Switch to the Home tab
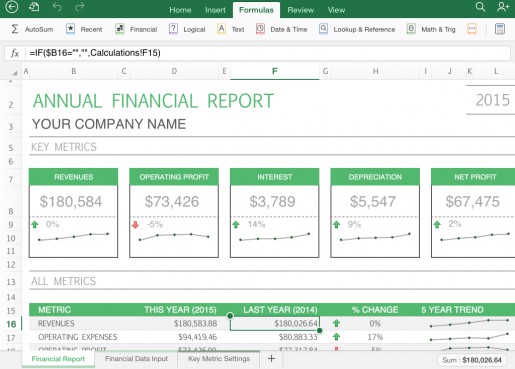The image size is (515, 369). (x=180, y=10)
